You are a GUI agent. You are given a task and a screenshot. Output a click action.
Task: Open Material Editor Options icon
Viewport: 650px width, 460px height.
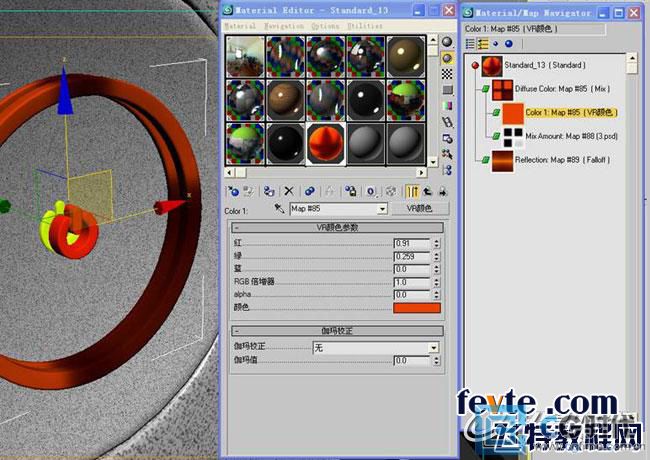pos(447,138)
